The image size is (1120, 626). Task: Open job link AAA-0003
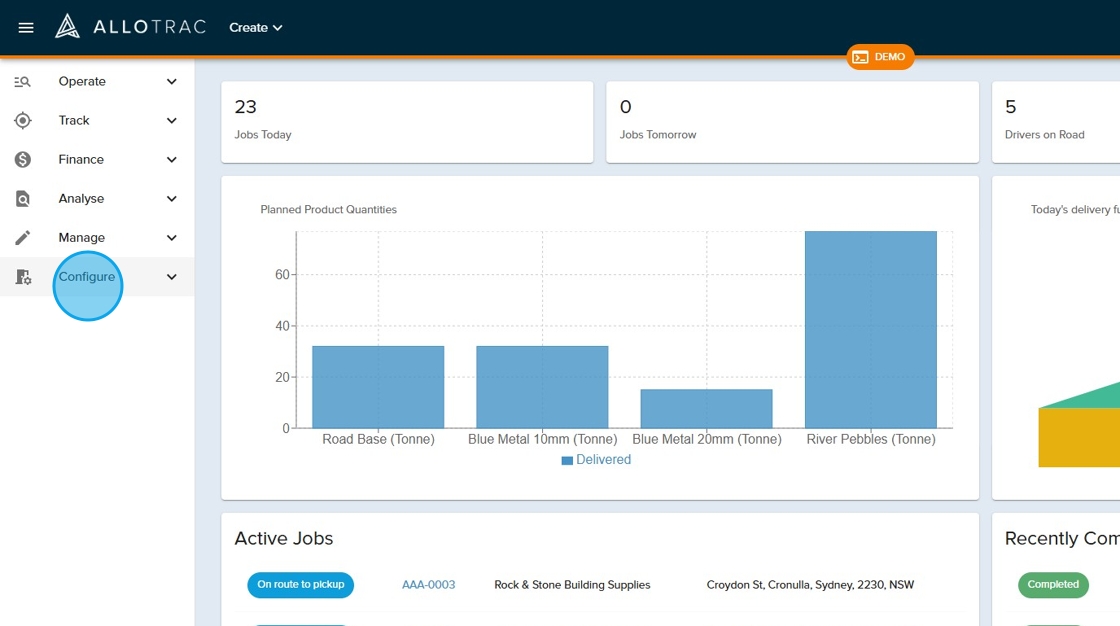point(428,585)
